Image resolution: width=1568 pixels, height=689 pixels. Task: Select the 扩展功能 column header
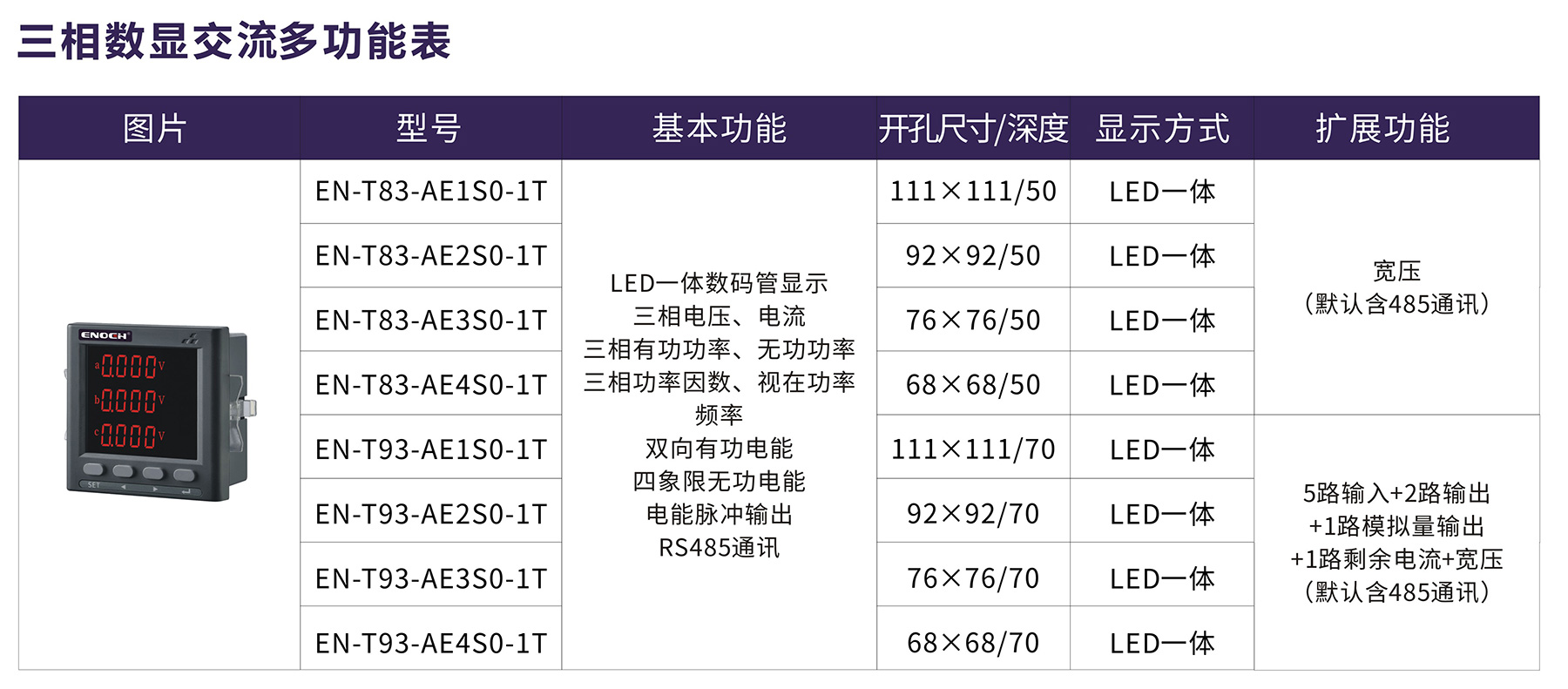pyautogui.click(x=1382, y=129)
